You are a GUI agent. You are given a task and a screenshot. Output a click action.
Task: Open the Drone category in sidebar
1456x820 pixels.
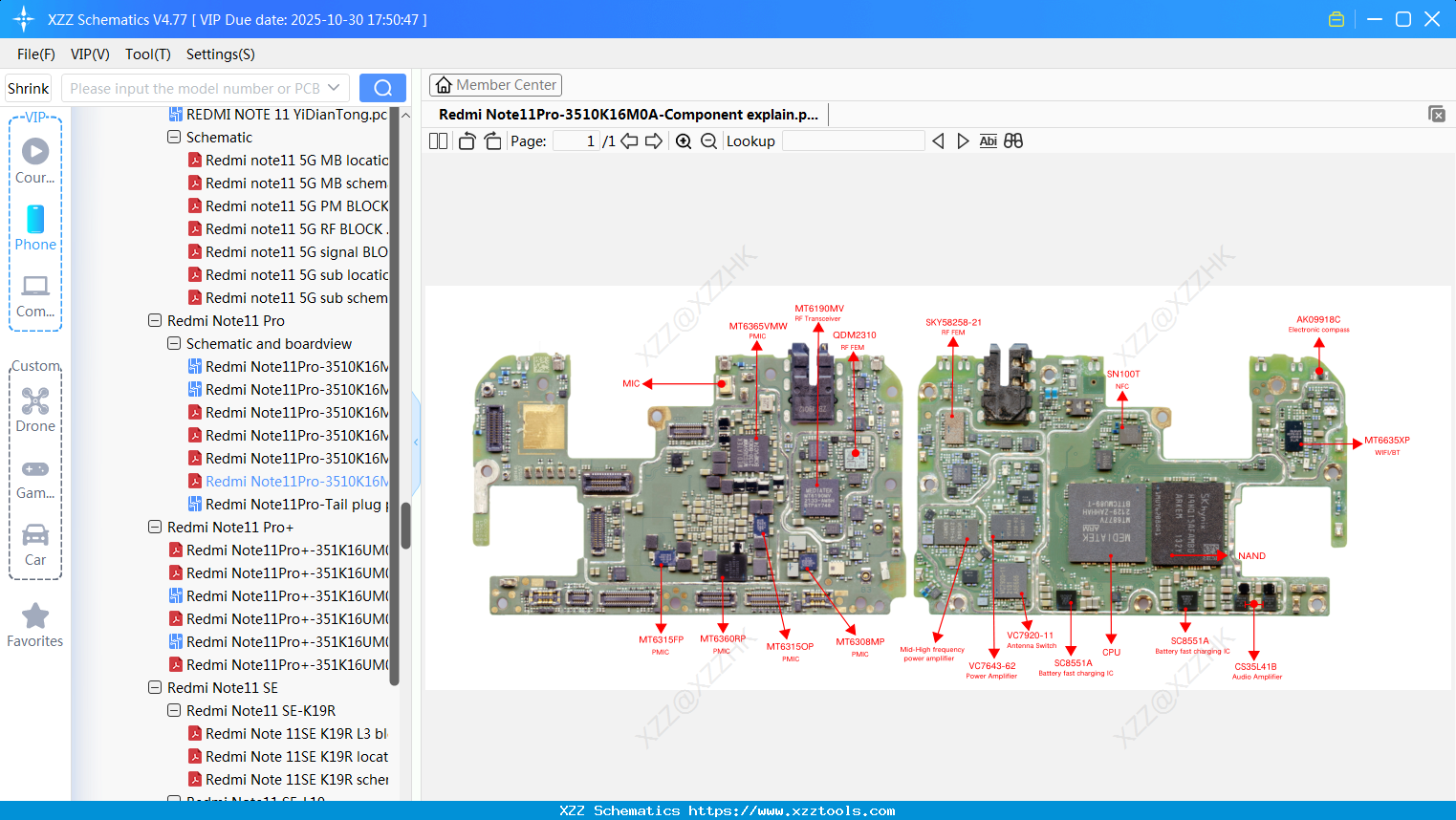[35, 410]
